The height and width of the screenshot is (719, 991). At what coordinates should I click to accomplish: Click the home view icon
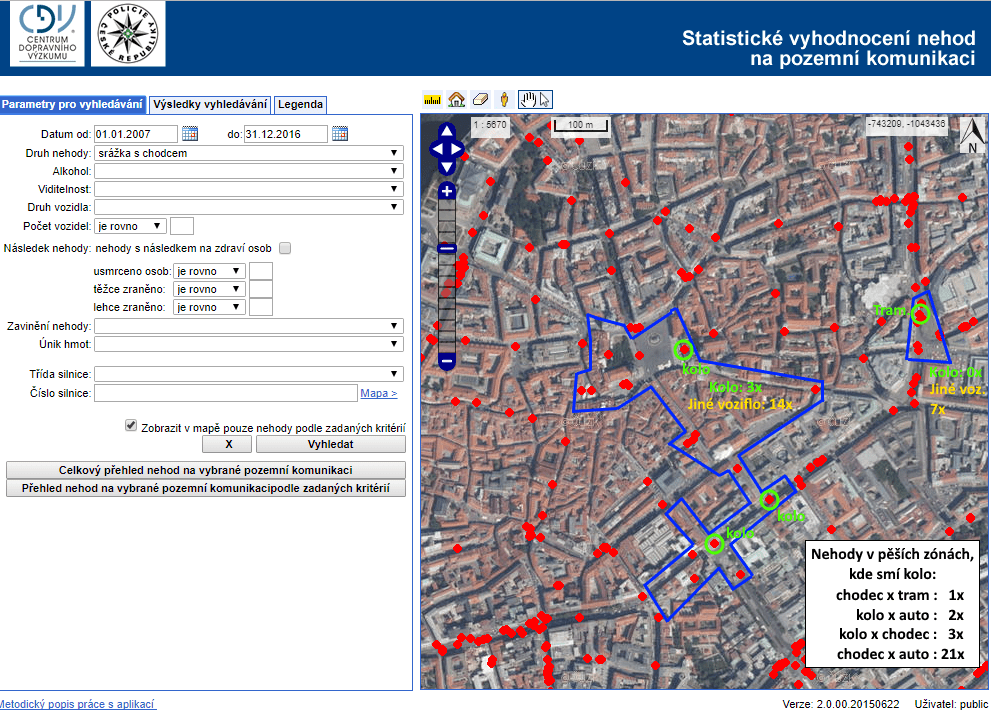(x=456, y=99)
